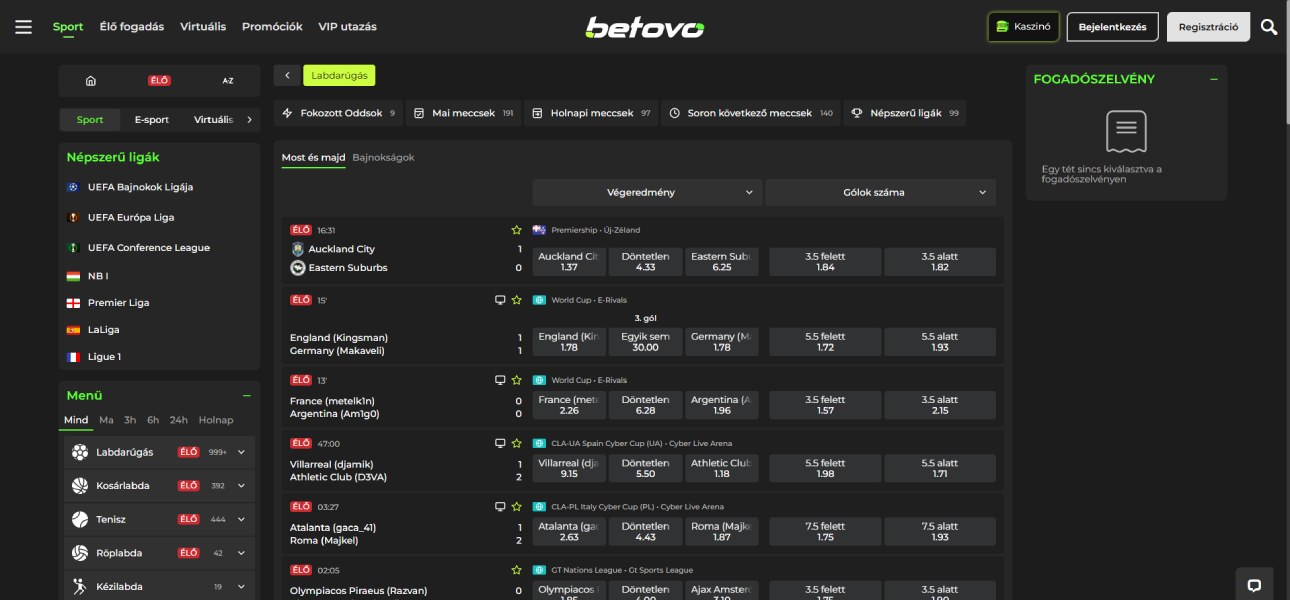Collapse the Menü panel with minus
Viewport: 1290px width, 600px height.
point(247,396)
